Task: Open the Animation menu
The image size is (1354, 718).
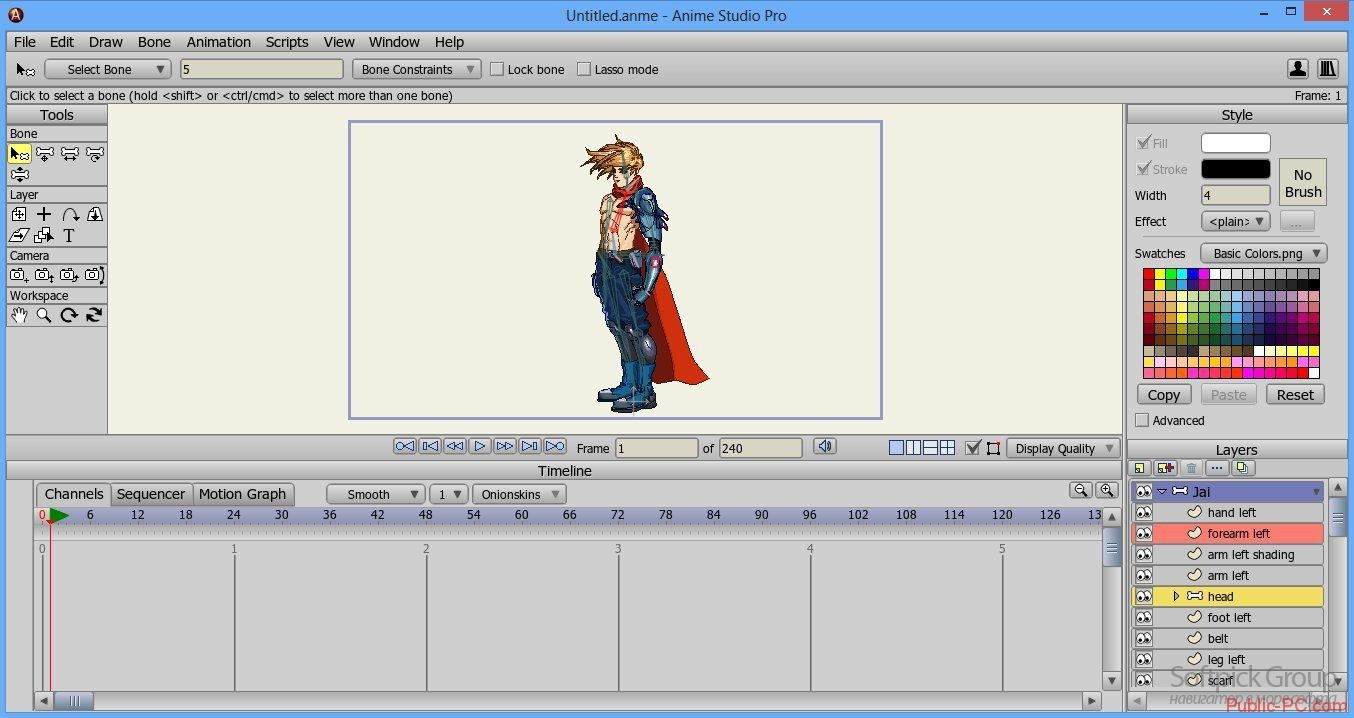Action: pos(218,42)
